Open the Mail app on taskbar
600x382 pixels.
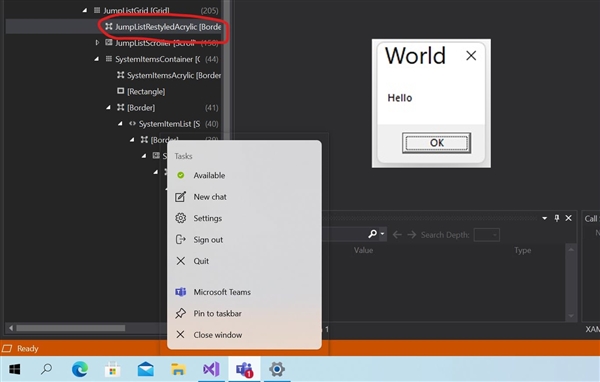pos(146,369)
